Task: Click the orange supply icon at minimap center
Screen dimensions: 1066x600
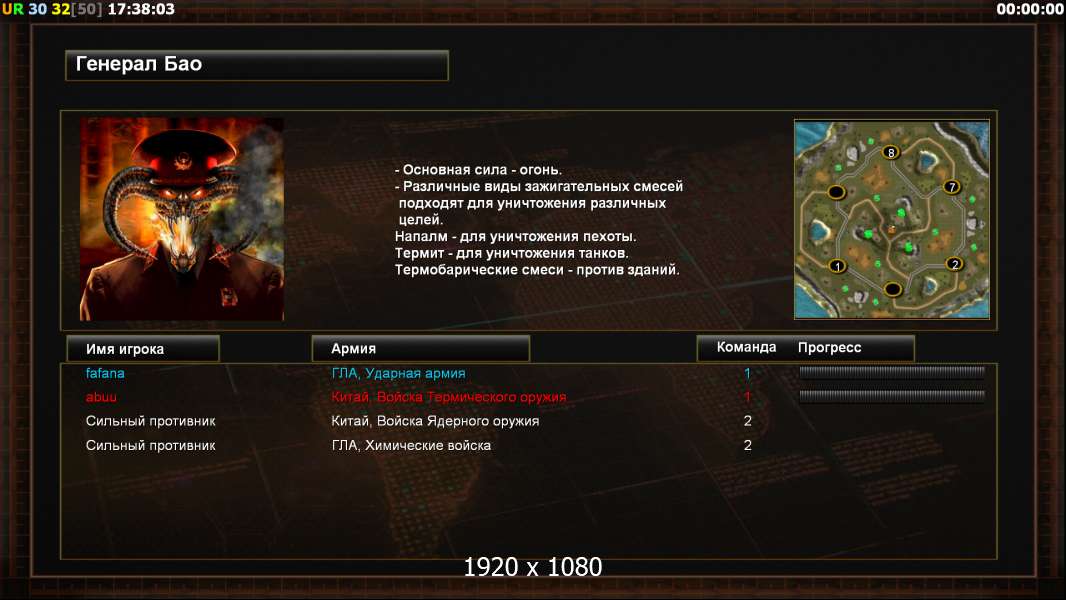Action: (x=892, y=230)
